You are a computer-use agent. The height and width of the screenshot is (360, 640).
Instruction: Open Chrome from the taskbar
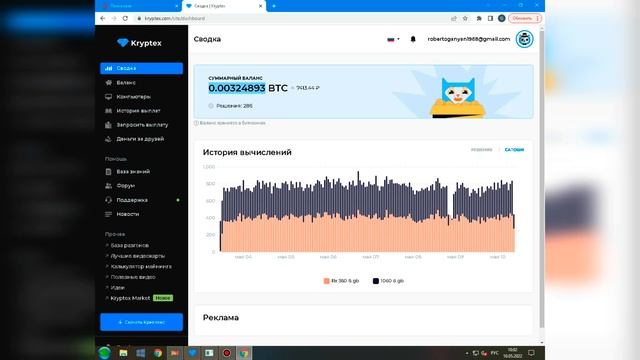(x=158, y=353)
